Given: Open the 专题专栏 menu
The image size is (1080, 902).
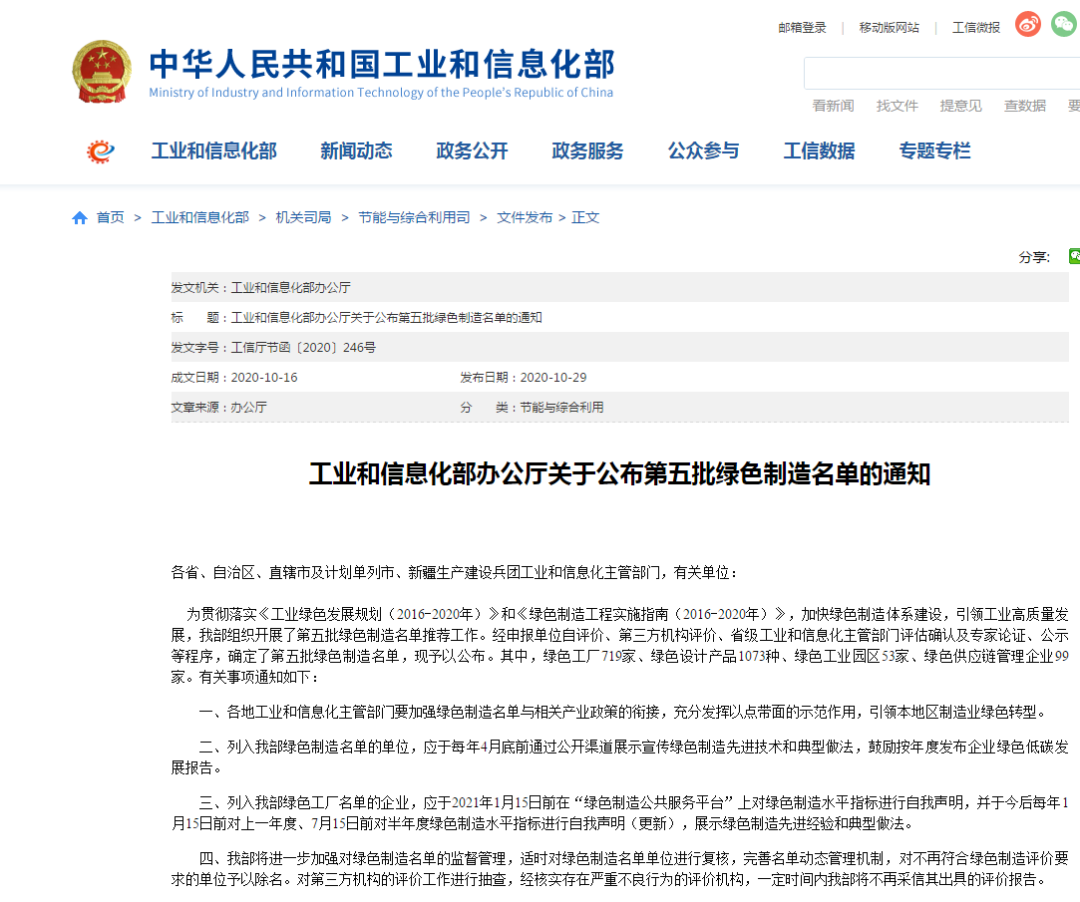Looking at the screenshot, I should click(934, 151).
